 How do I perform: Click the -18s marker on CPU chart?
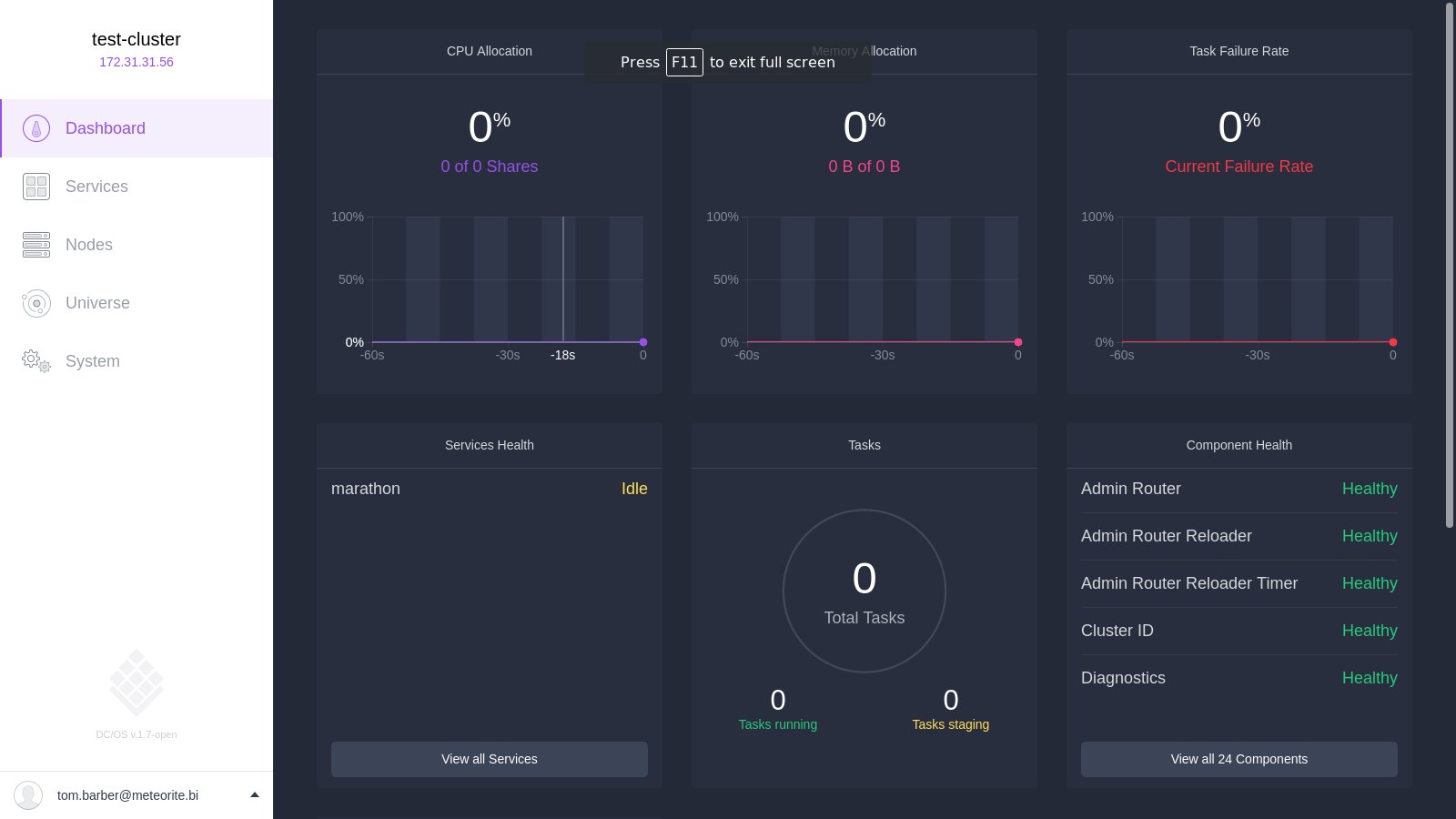coord(562,355)
